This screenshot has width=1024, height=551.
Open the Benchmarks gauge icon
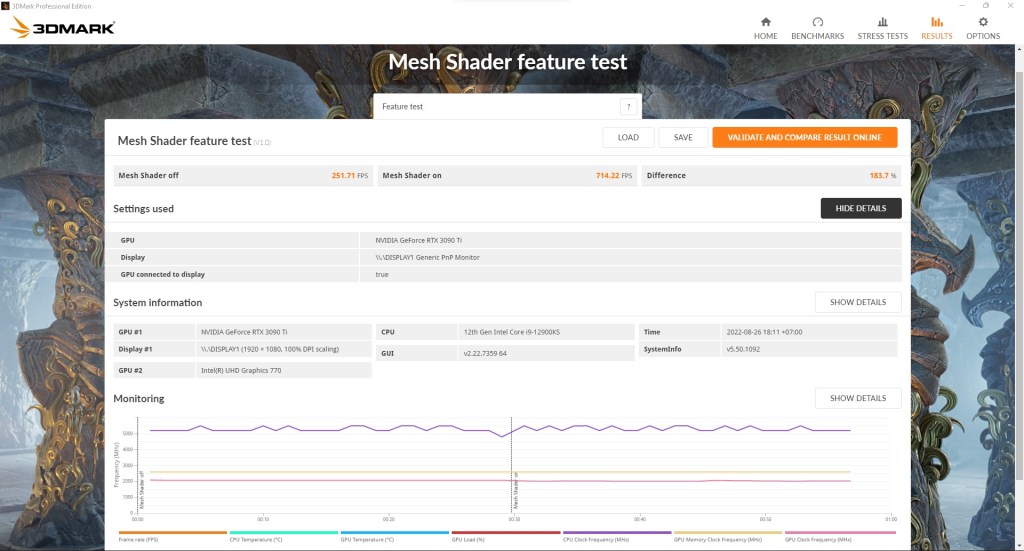click(818, 22)
